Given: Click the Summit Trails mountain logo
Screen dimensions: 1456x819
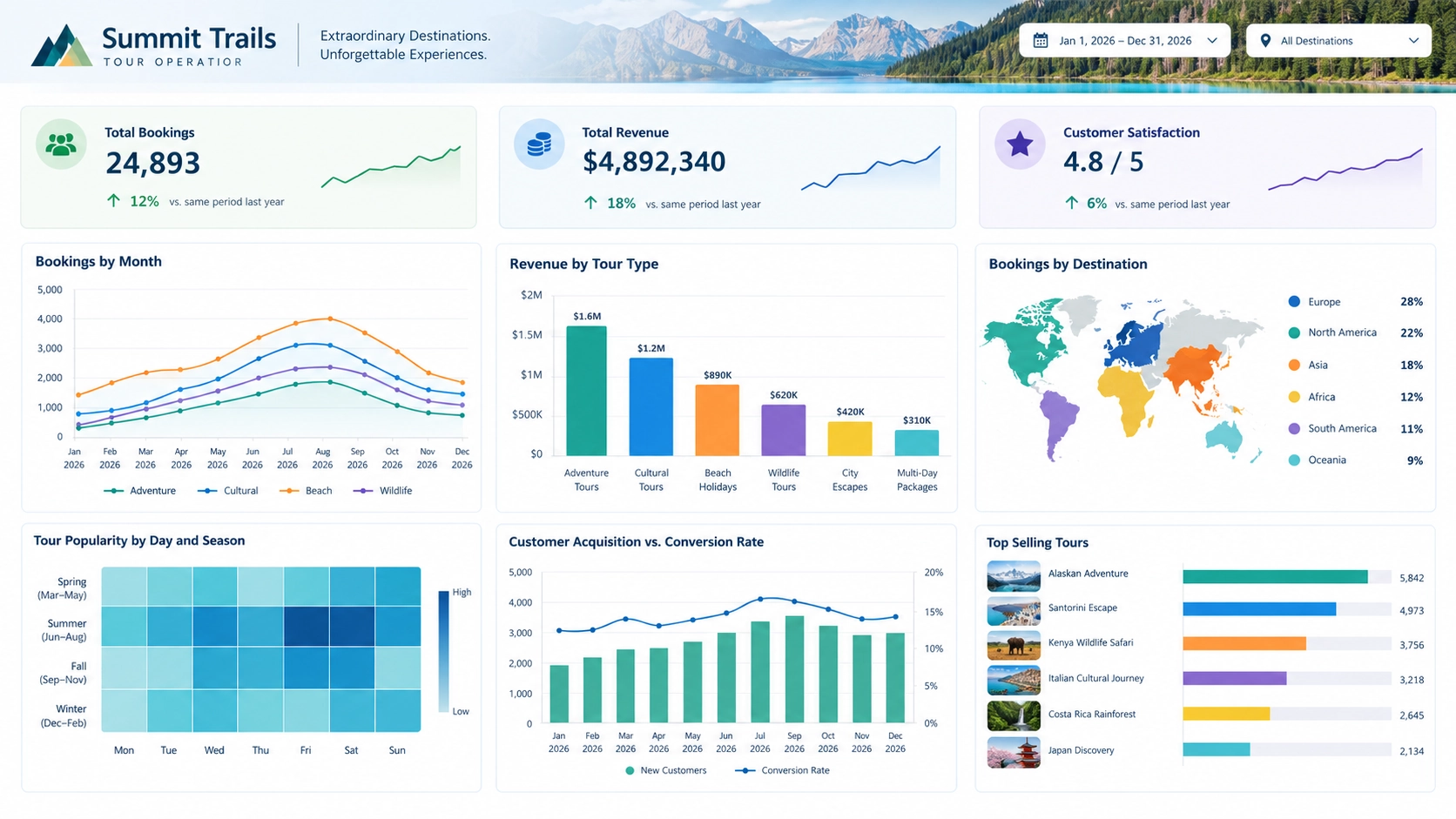Looking at the screenshot, I should tap(62, 45).
